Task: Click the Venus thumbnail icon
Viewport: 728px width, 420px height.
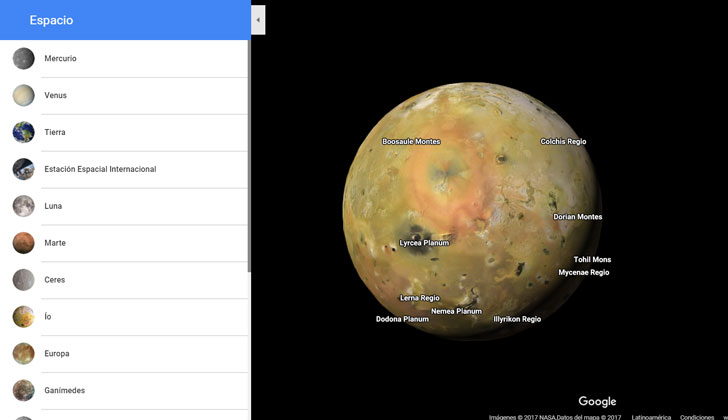Action: [23, 95]
